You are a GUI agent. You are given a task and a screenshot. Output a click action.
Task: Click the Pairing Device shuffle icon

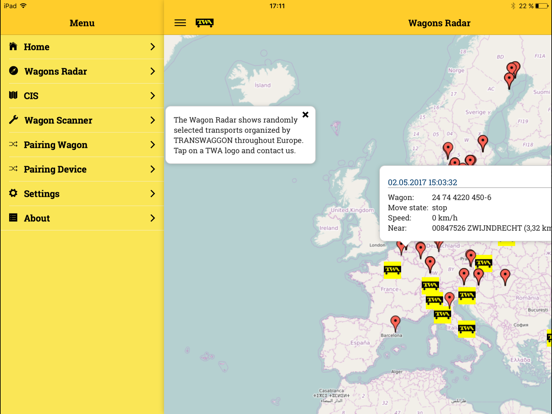point(13,169)
